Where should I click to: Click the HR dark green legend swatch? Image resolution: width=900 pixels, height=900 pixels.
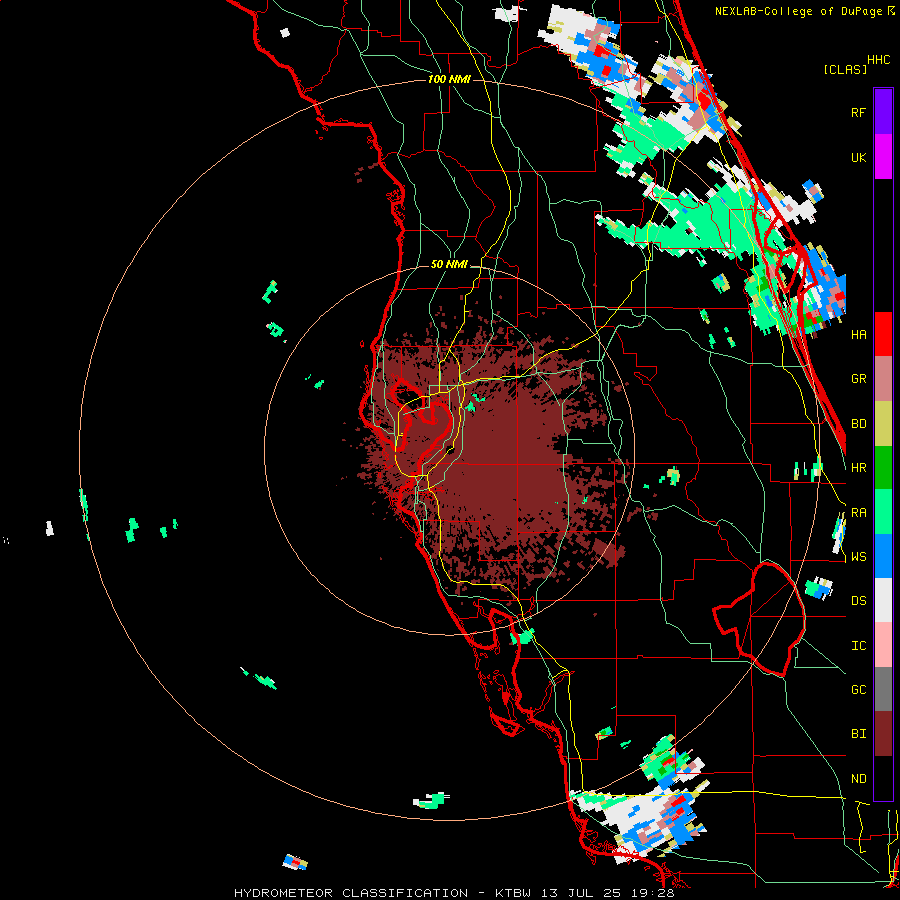point(883,468)
